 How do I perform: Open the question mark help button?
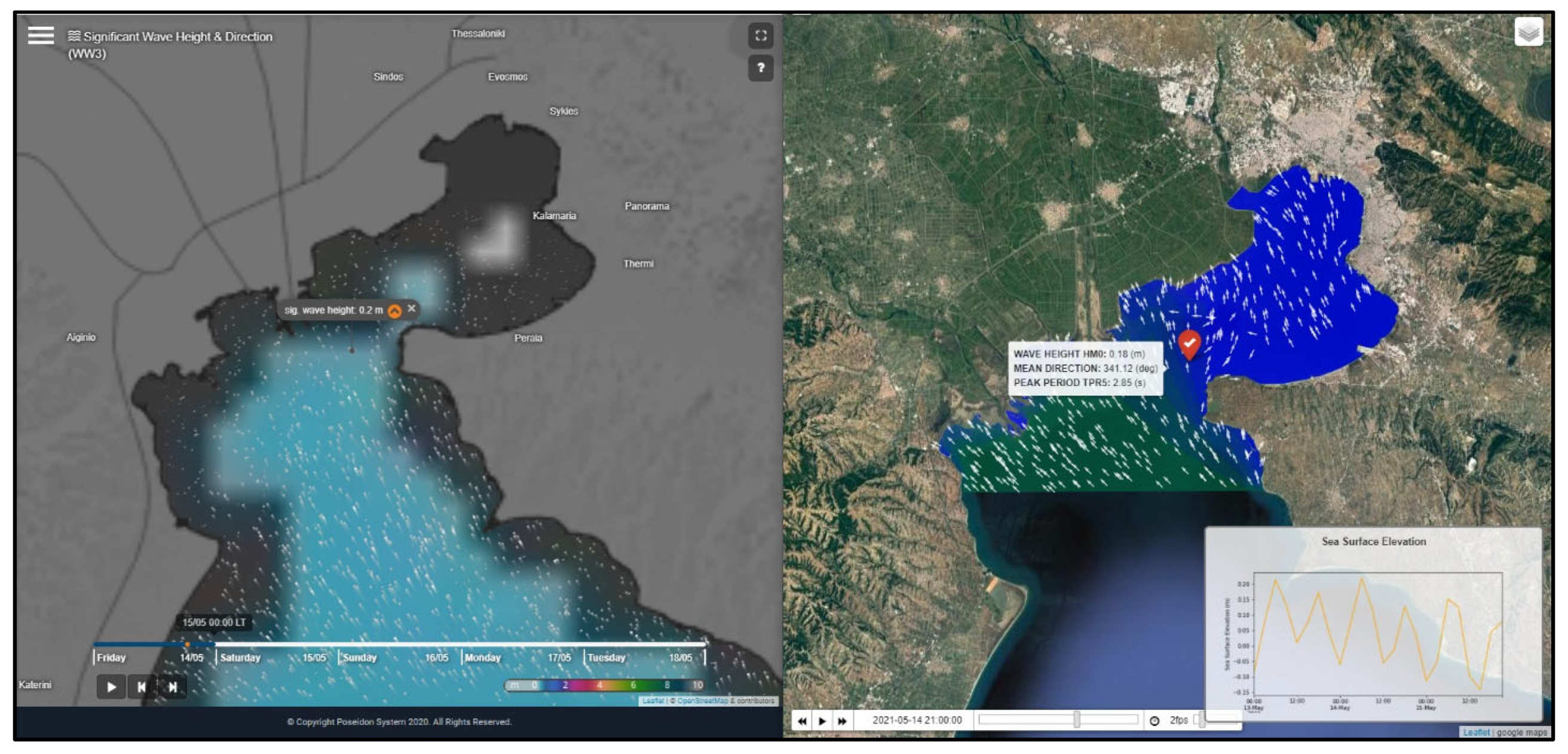(760, 68)
